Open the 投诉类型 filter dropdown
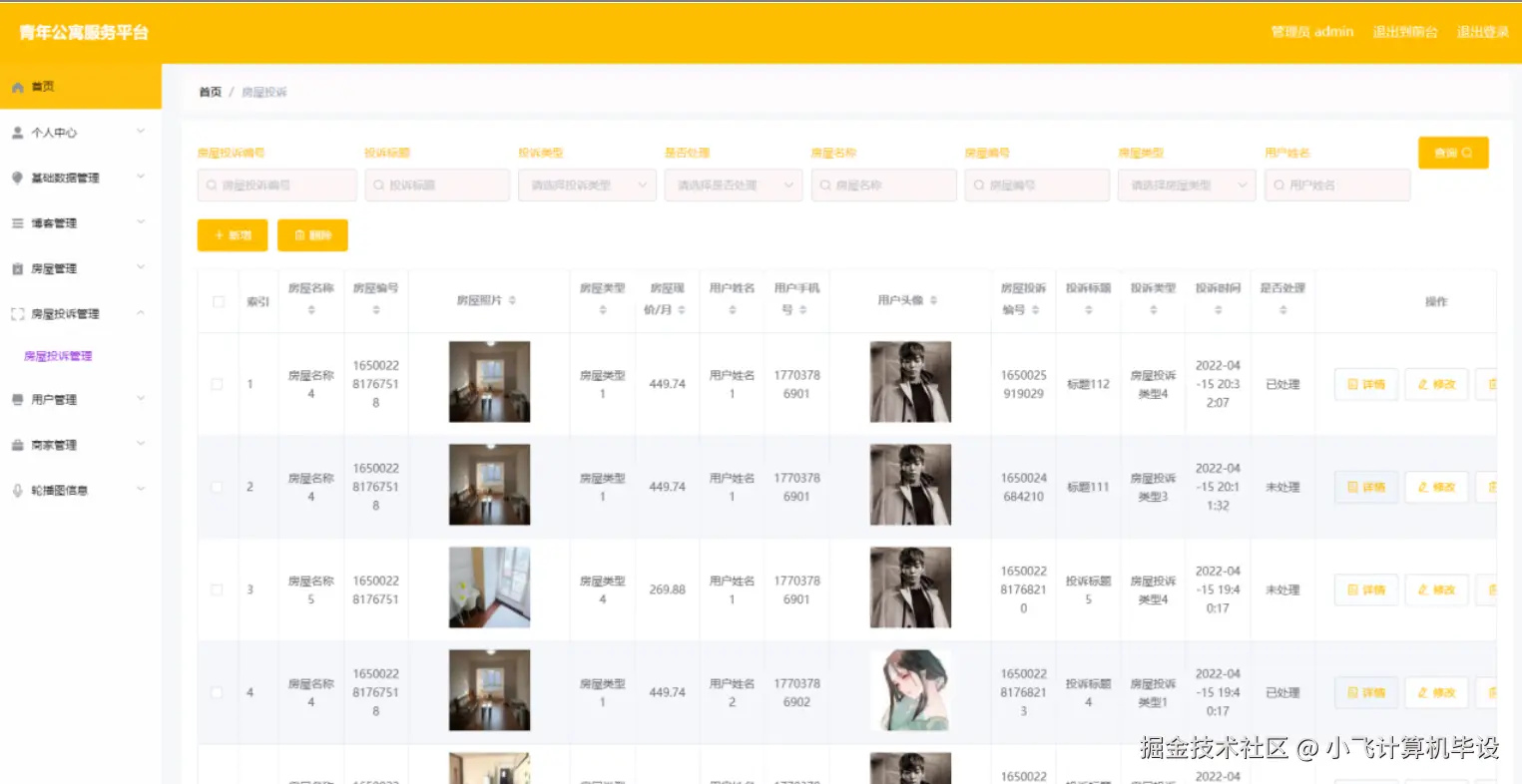Image resolution: width=1522 pixels, height=784 pixels. (587, 186)
